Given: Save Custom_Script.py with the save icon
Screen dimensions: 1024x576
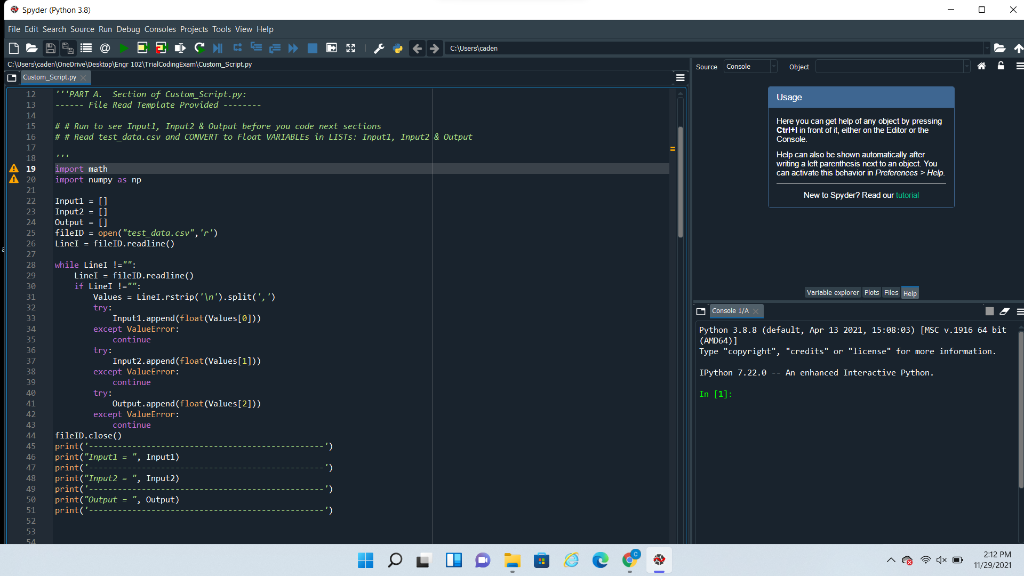Looking at the screenshot, I should pyautogui.click(x=50, y=47).
